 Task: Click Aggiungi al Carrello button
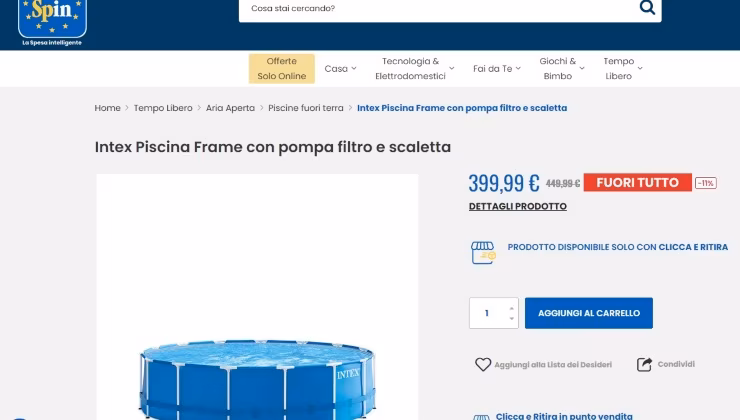pos(589,313)
